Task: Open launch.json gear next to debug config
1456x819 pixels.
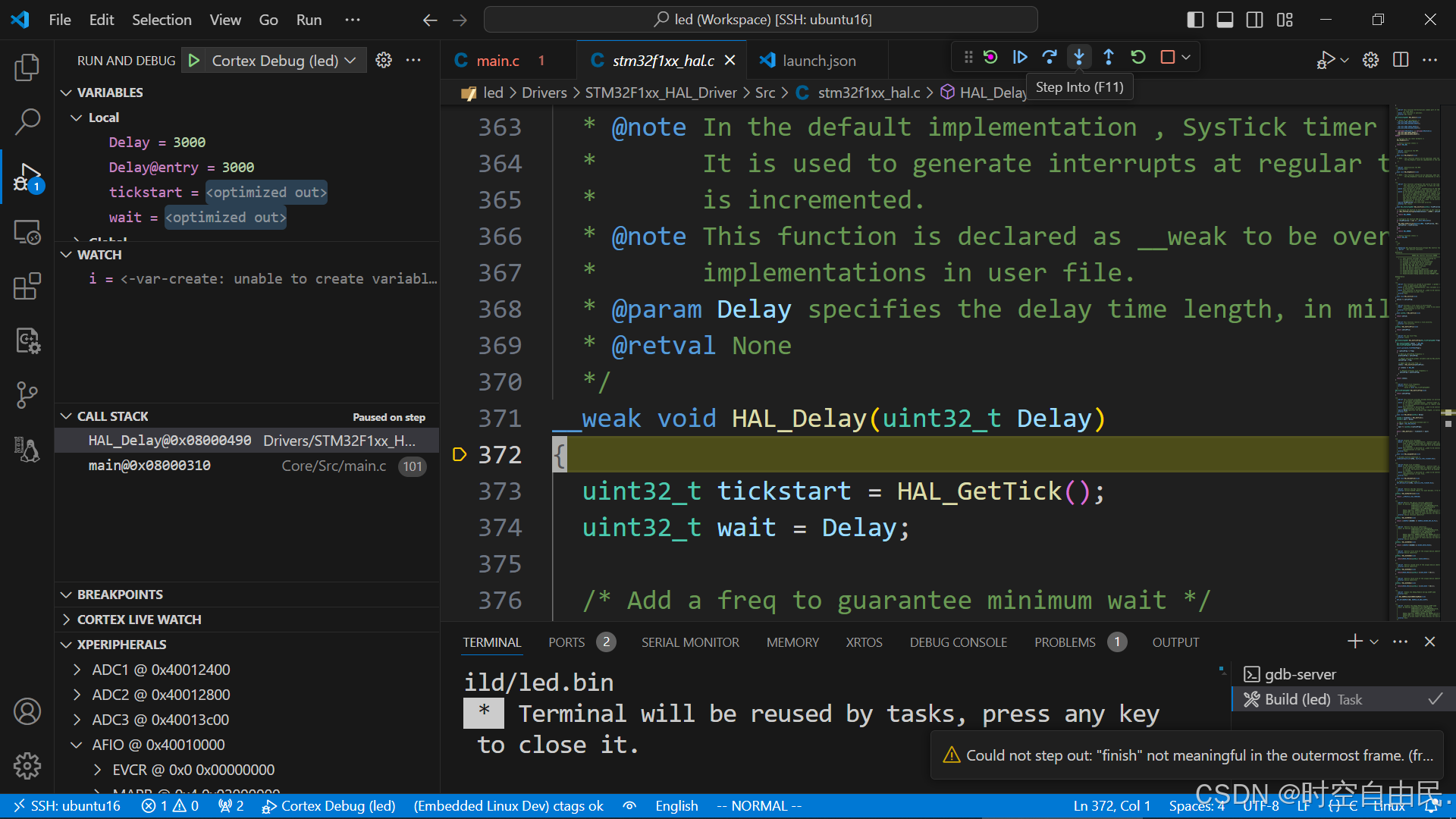Action: click(384, 61)
